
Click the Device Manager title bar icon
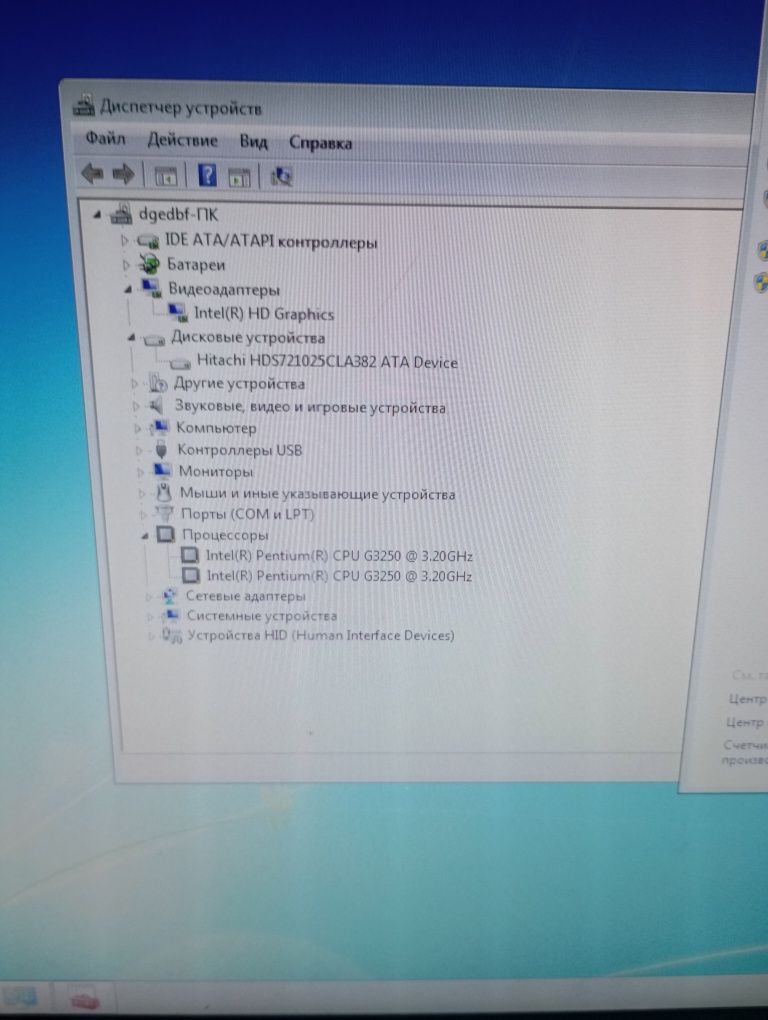coord(83,105)
